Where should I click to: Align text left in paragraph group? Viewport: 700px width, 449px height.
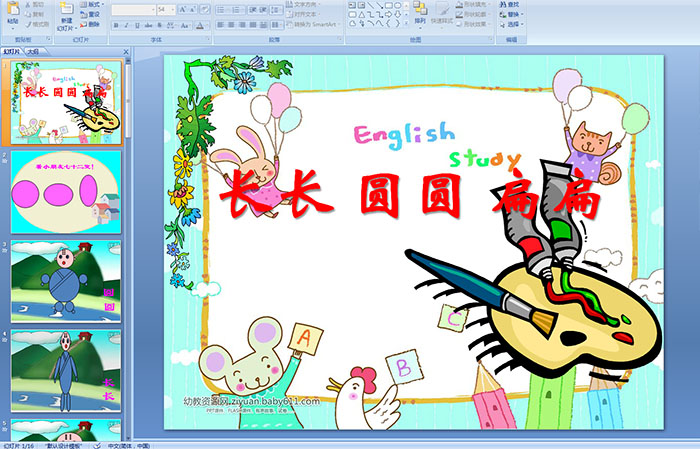click(x=221, y=25)
